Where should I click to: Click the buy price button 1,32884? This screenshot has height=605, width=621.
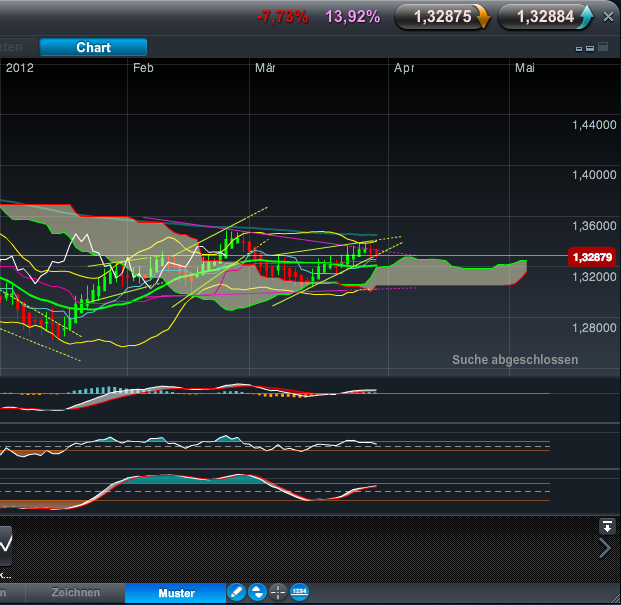546,17
